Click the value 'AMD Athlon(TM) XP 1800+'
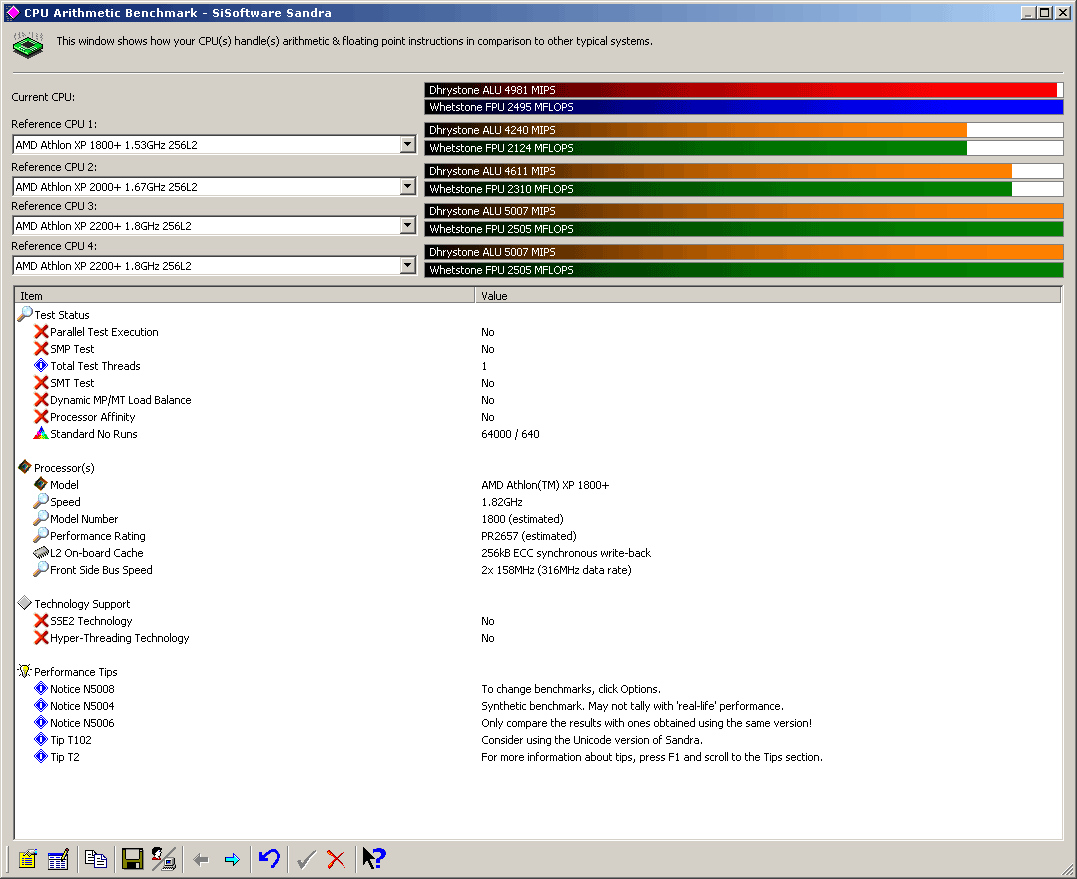The height and width of the screenshot is (879, 1077). tap(545, 485)
